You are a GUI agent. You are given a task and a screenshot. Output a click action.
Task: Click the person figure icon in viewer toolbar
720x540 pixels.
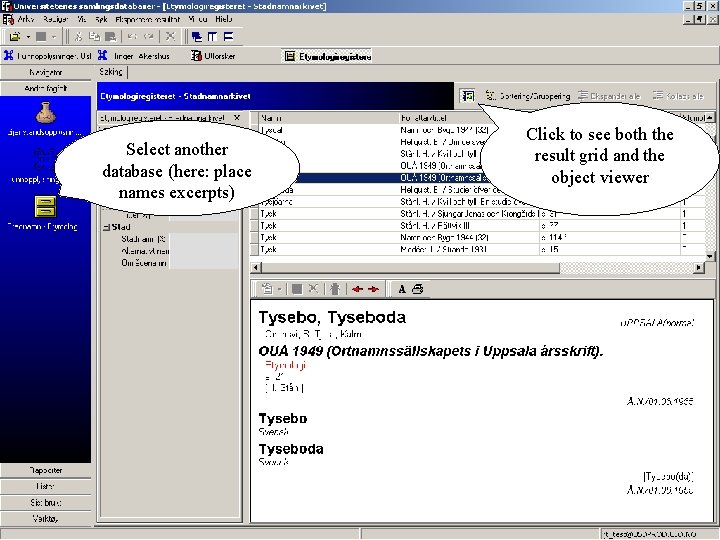click(335, 289)
